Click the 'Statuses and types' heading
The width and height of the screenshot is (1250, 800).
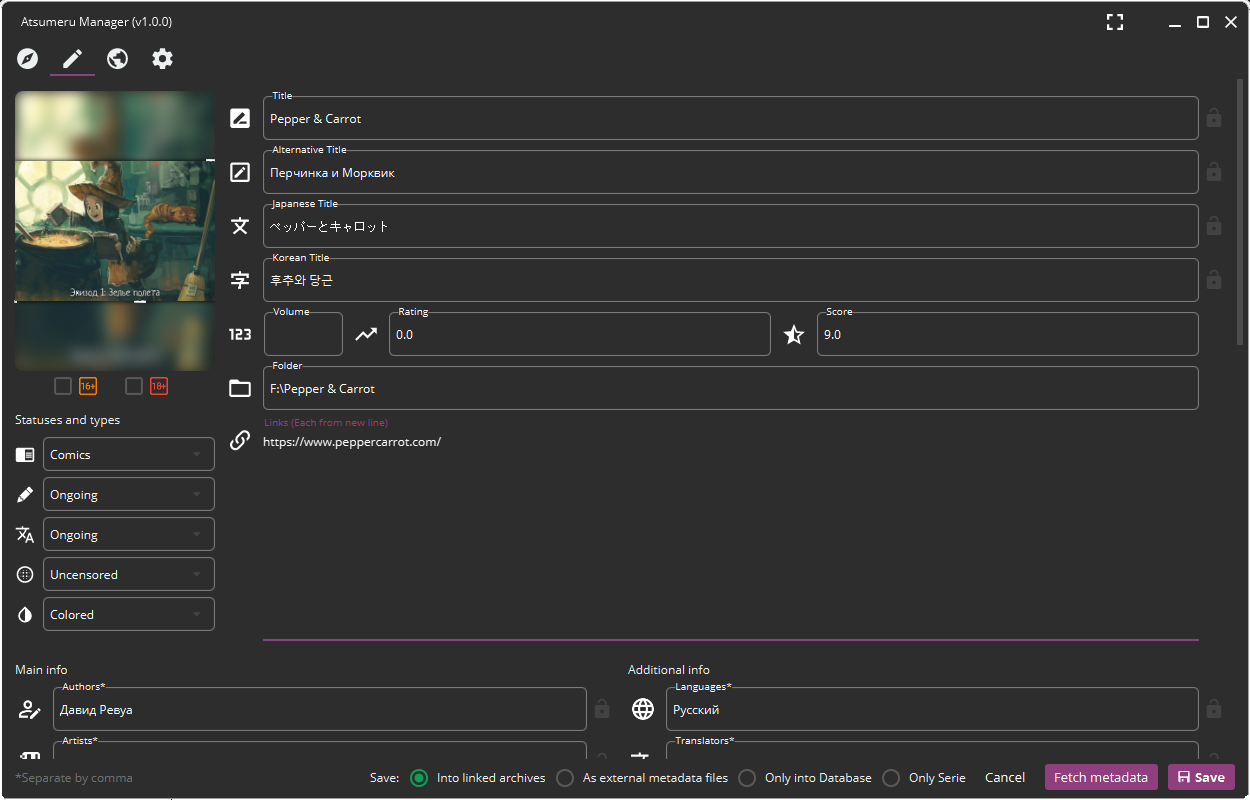67,420
